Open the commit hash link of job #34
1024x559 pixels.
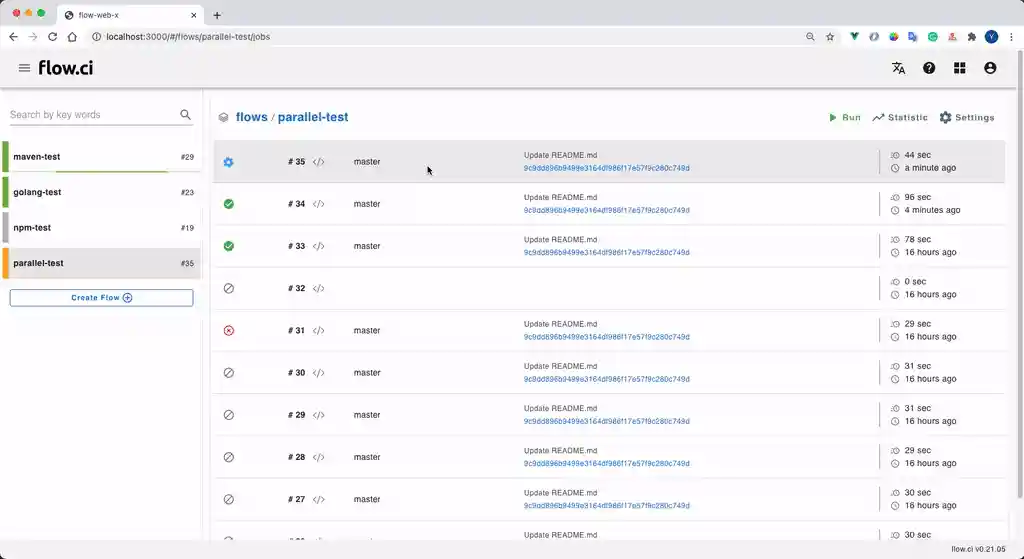(x=606, y=211)
